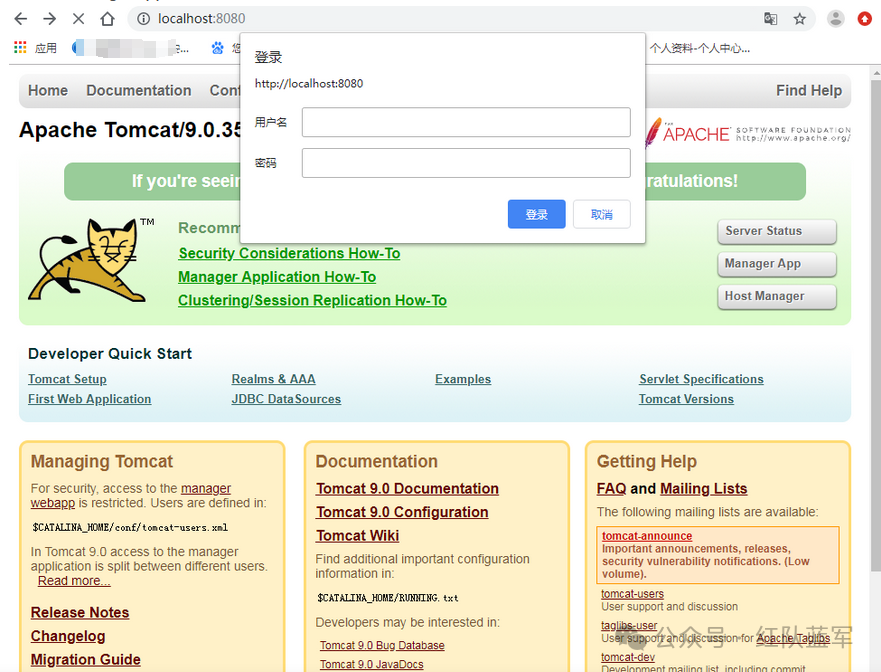881x672 pixels.
Task: Click the username (用户名) input field
Action: coord(466,122)
